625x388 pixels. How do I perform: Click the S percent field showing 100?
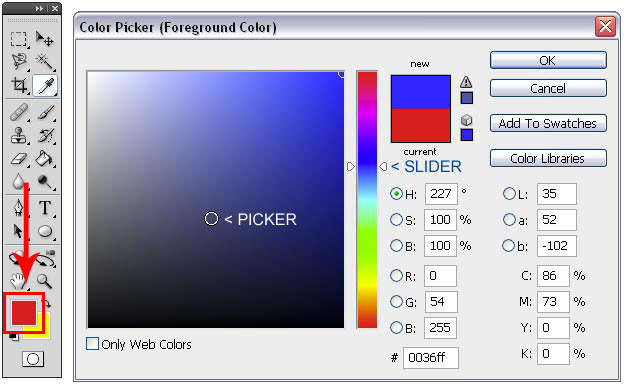(440, 220)
